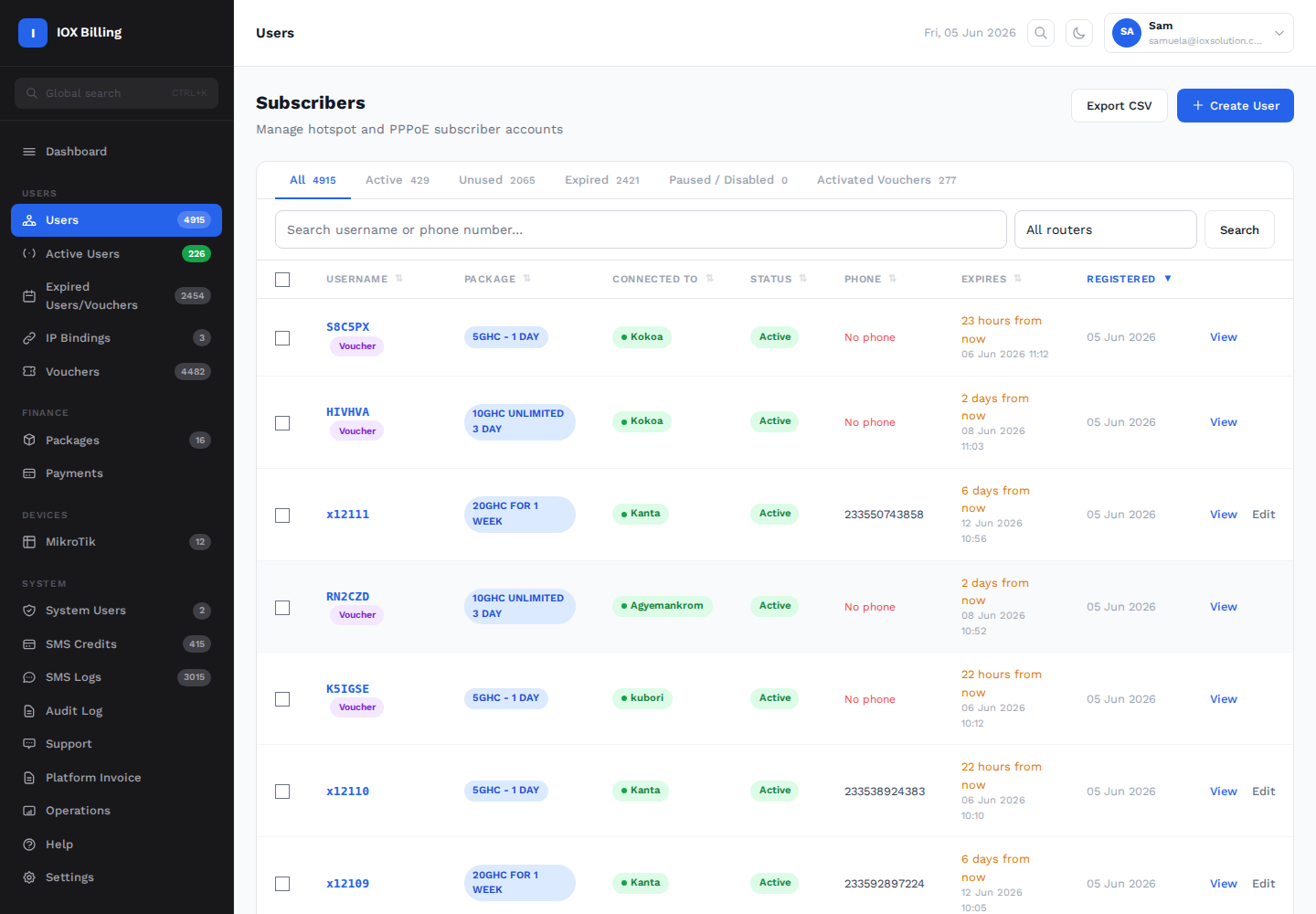Open Active Users icon in sidebar
The width and height of the screenshot is (1316, 914).
tap(29, 254)
